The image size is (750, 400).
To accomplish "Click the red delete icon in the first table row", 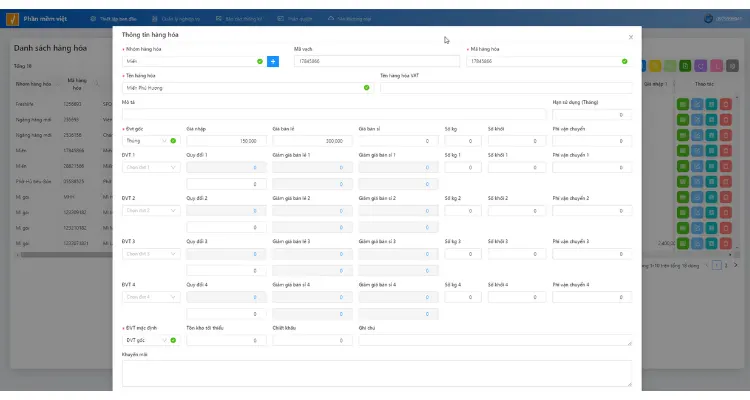I will tap(726, 104).
